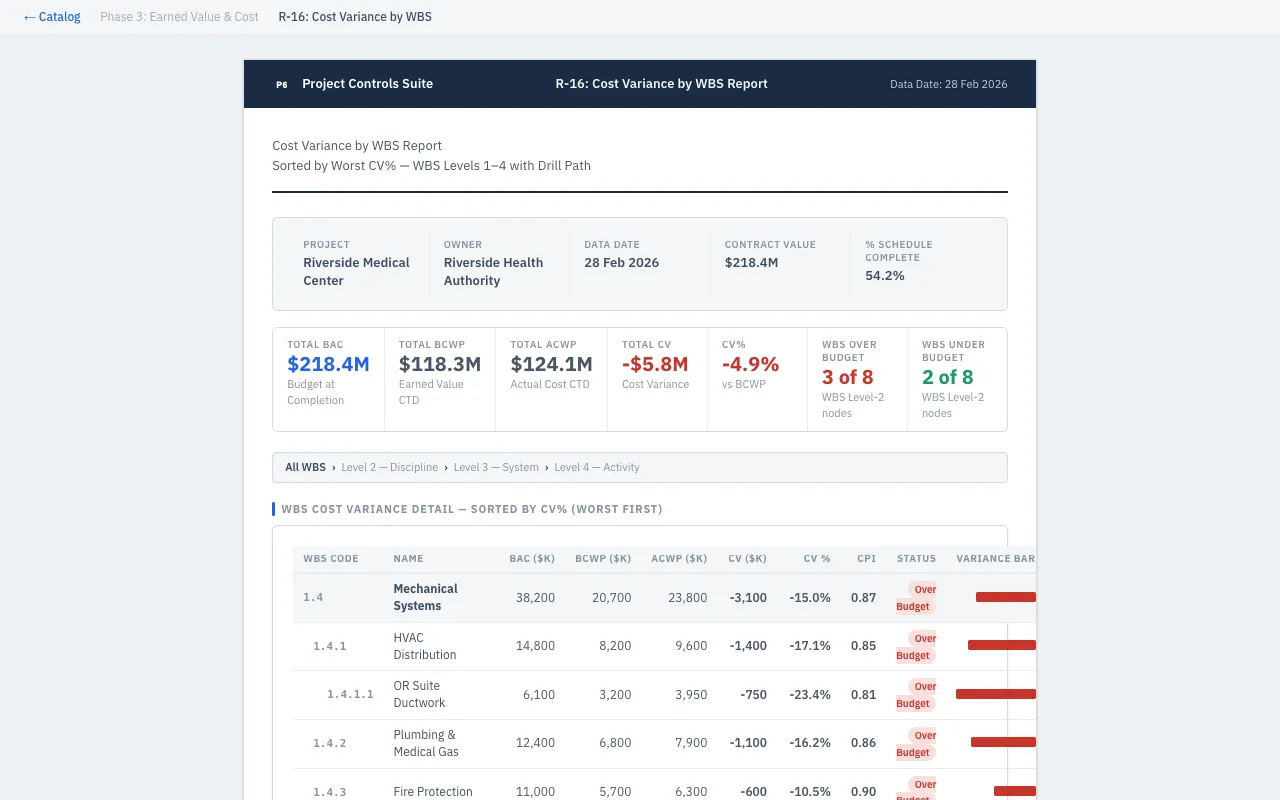The height and width of the screenshot is (800, 1280).
Task: Drill into Level 3 — System
Action: pyautogui.click(x=496, y=467)
